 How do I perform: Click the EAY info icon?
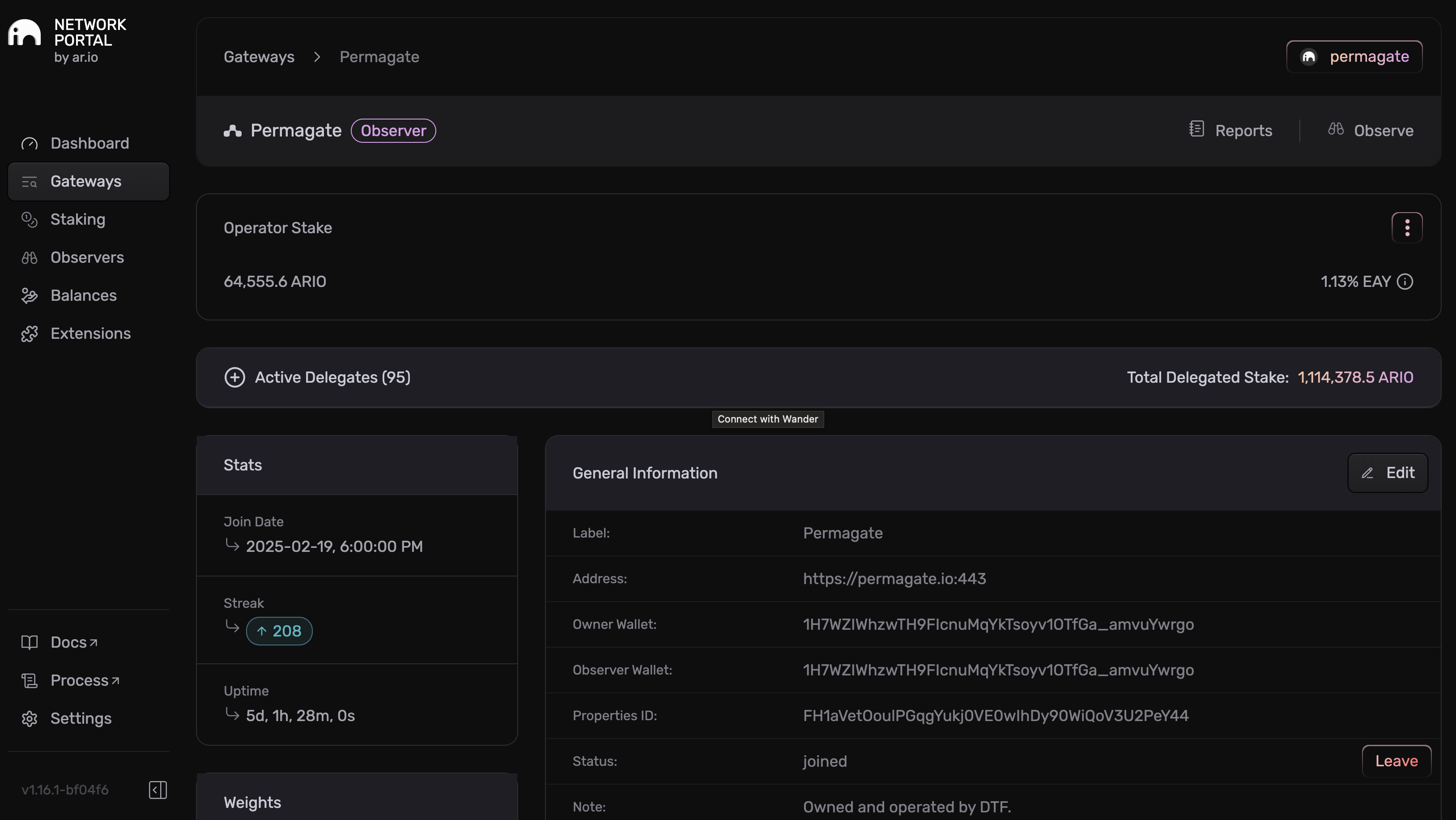coord(1405,282)
